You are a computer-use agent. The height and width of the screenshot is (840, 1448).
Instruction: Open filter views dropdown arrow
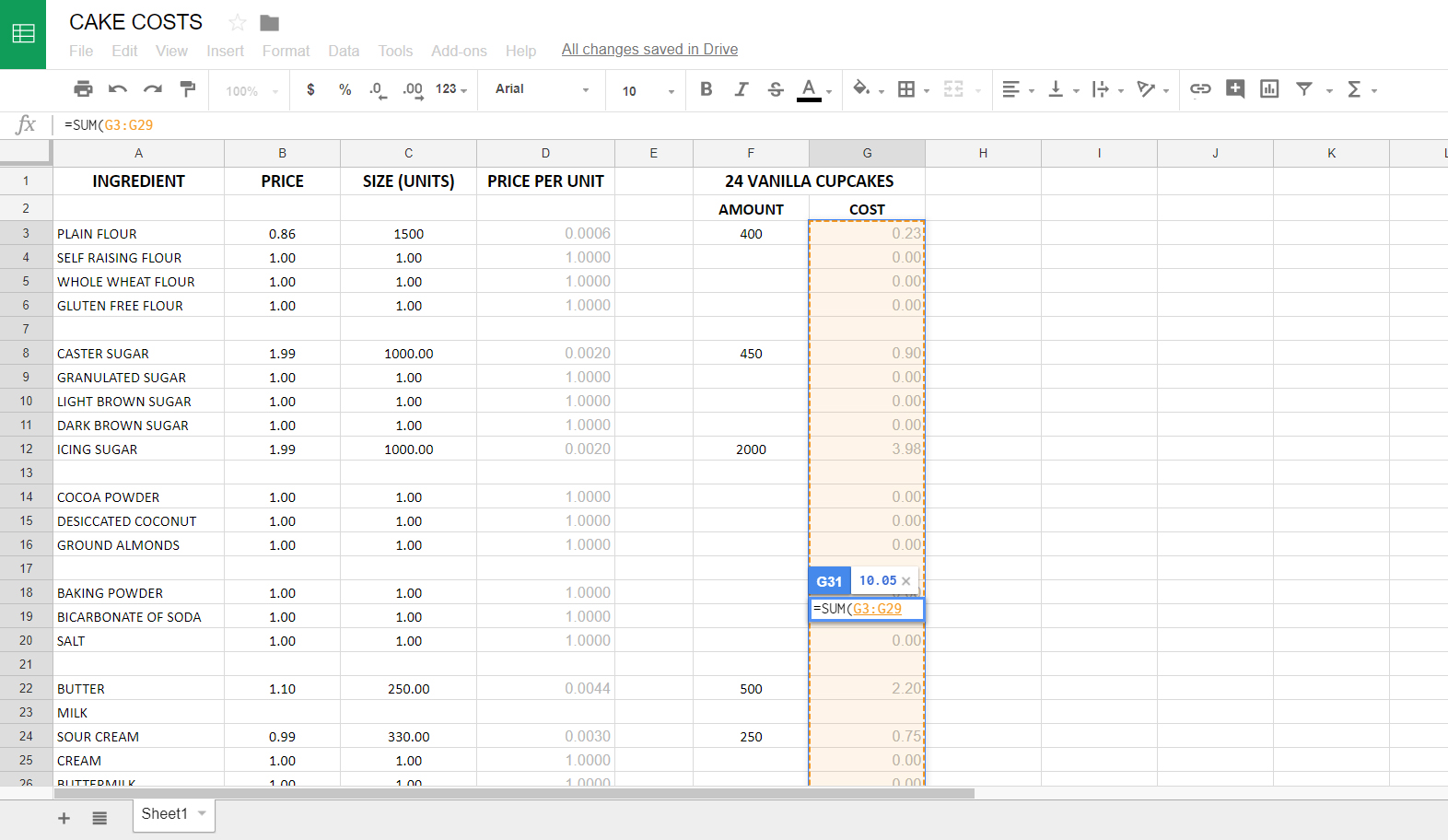click(1329, 90)
